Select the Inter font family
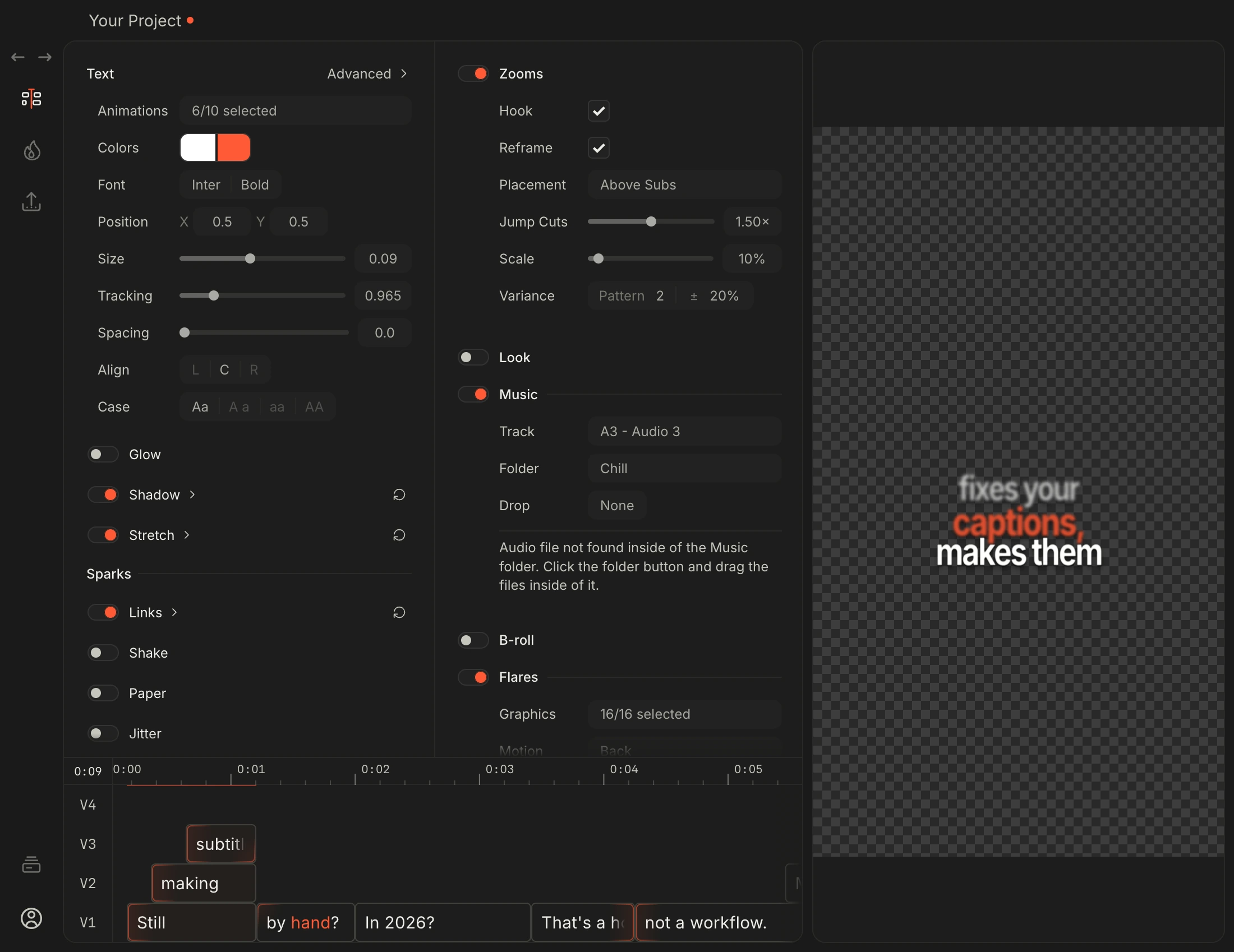The width and height of the screenshot is (1234, 952). click(206, 184)
